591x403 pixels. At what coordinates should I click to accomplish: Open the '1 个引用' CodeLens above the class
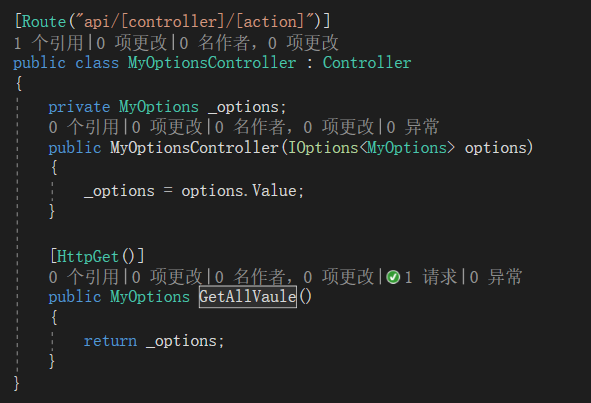click(49, 43)
